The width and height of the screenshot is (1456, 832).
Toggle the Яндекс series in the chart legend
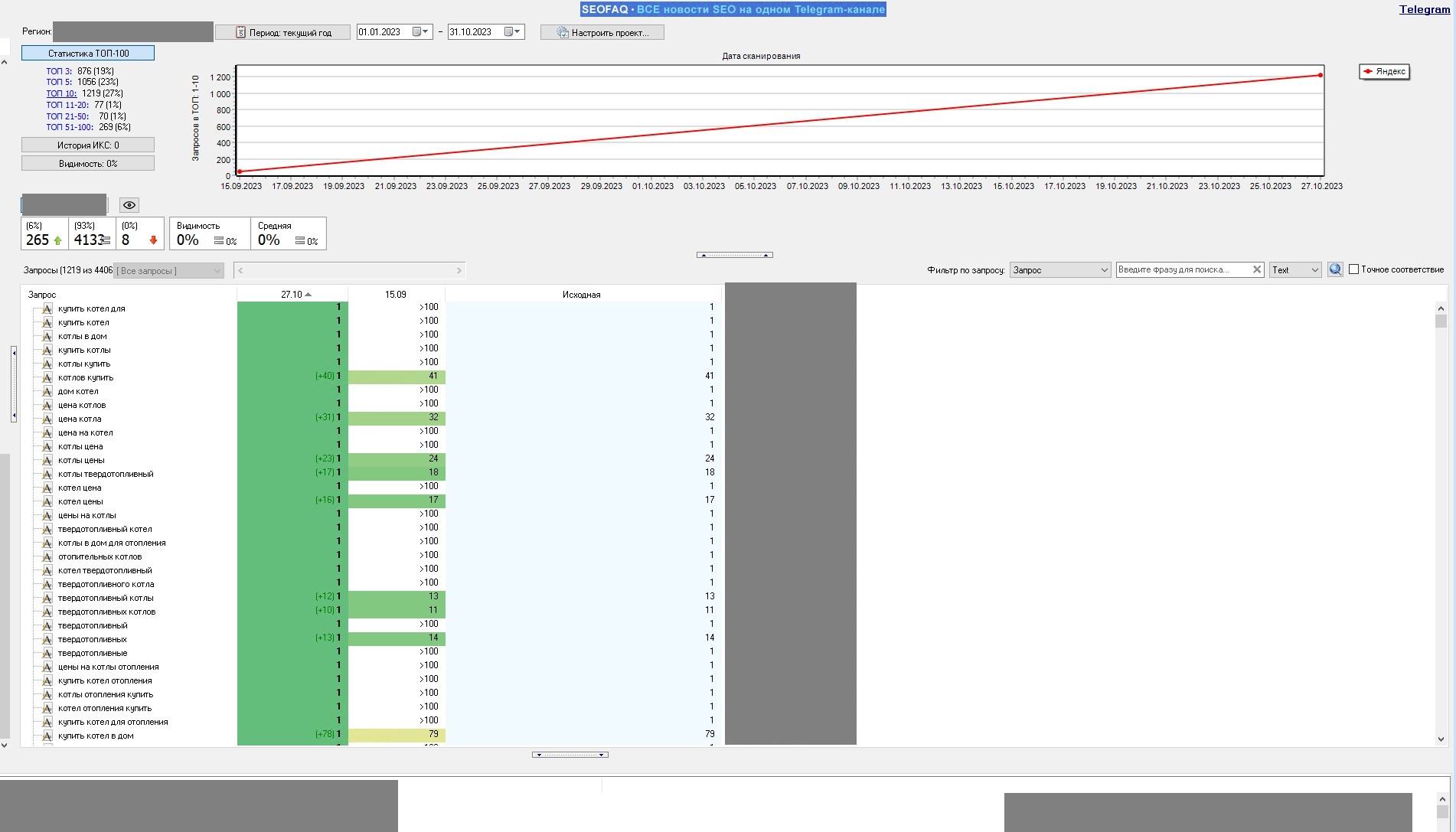coord(1384,71)
